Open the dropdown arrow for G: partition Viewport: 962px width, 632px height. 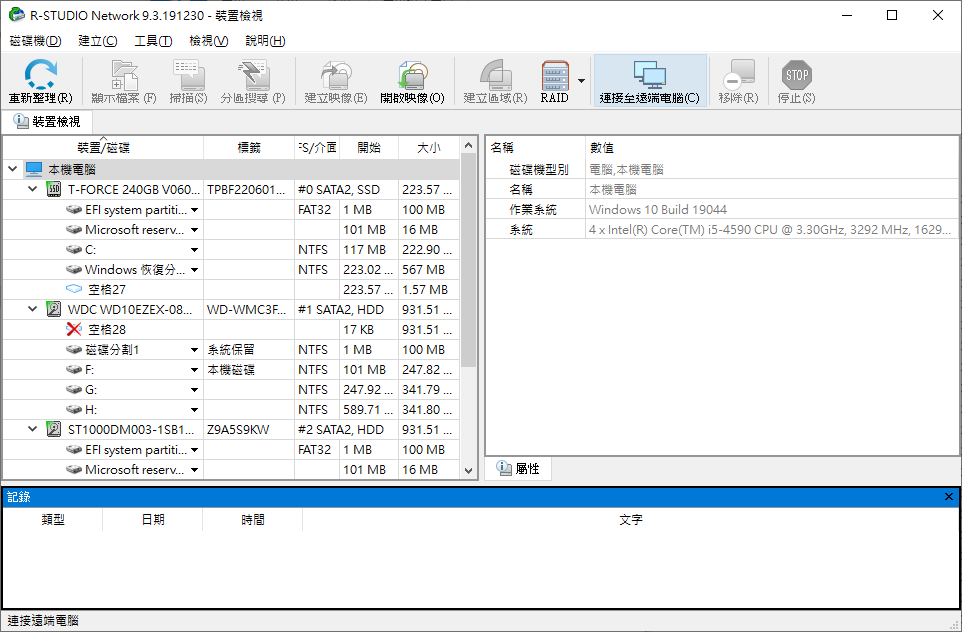[x=194, y=390]
